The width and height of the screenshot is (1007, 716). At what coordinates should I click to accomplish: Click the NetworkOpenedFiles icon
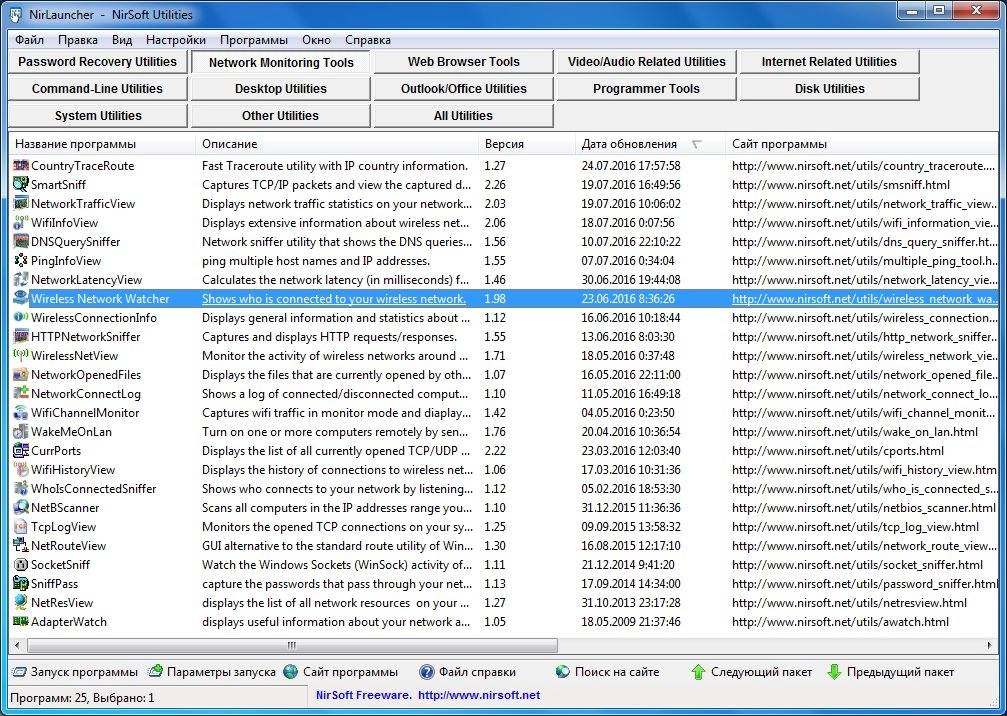(21, 375)
